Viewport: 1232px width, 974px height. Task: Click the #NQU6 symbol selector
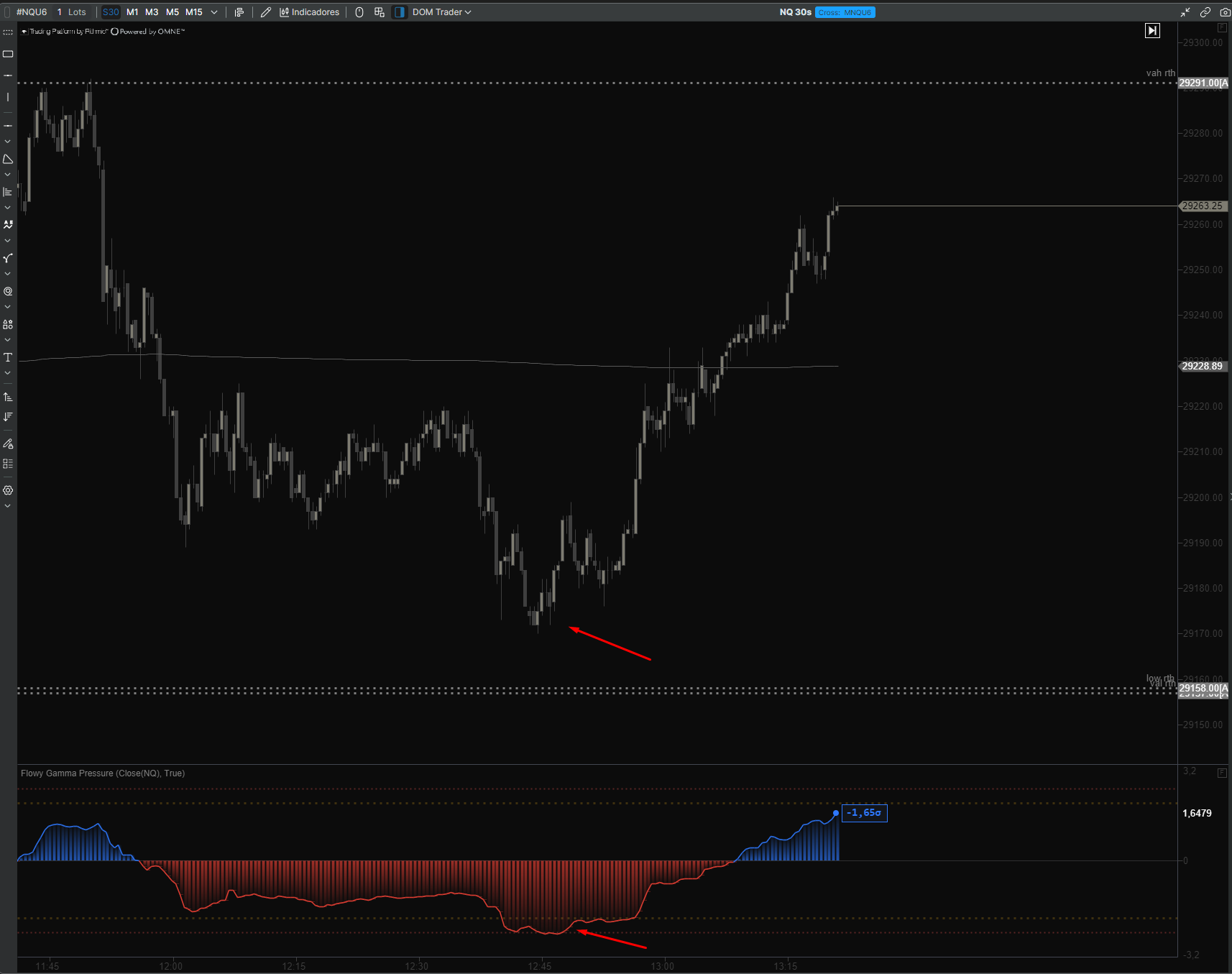tap(32, 12)
